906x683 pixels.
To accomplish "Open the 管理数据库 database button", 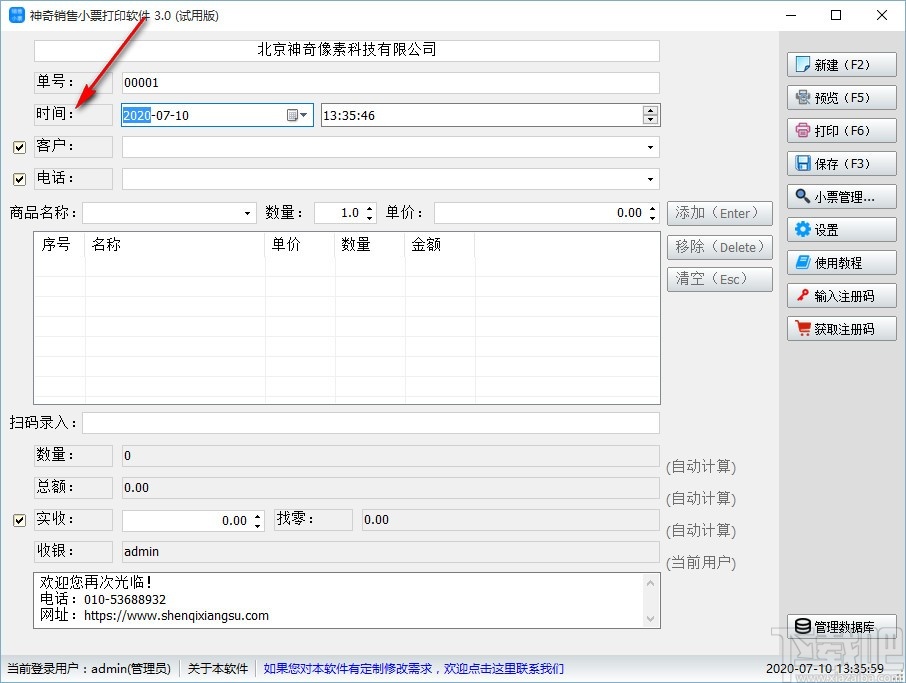I will click(841, 626).
